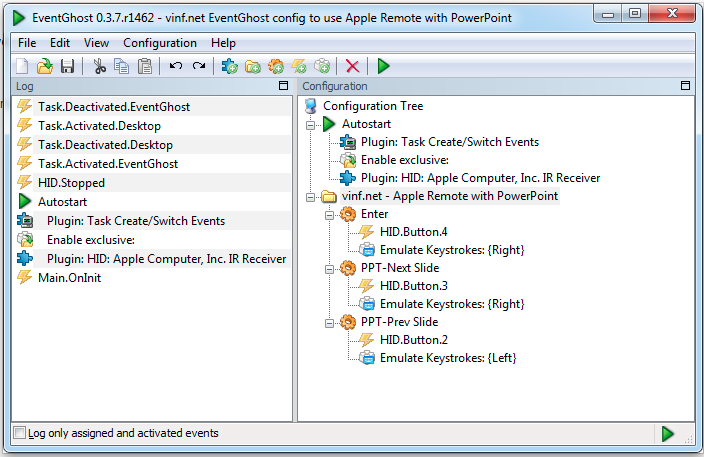
Task: Click the Add Plugin toolbar icon
Action: pyautogui.click(x=230, y=66)
